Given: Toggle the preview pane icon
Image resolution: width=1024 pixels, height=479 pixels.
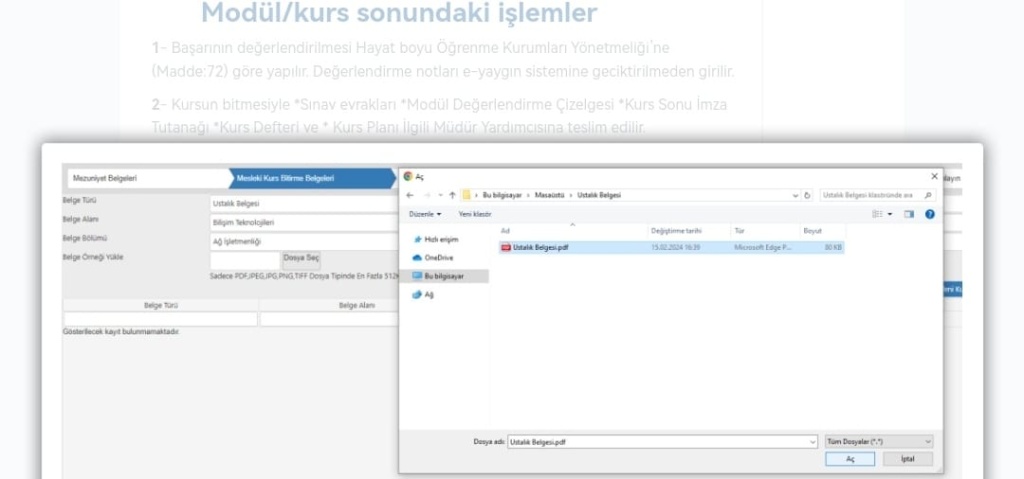Looking at the screenshot, I should pyautogui.click(x=909, y=214).
